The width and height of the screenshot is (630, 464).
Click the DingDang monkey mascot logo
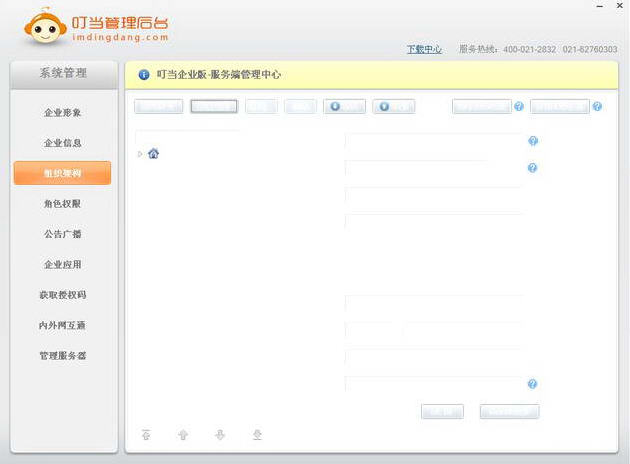45,26
